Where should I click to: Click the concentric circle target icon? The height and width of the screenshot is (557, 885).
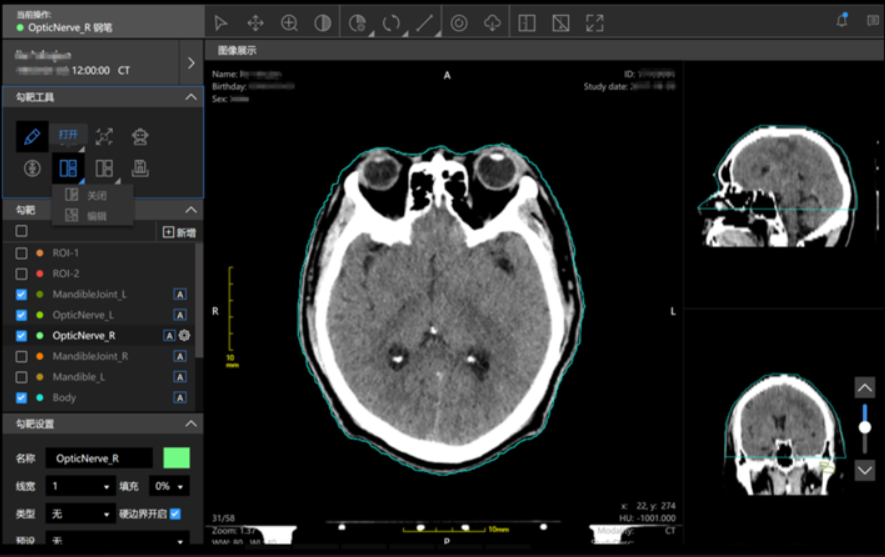tap(459, 23)
